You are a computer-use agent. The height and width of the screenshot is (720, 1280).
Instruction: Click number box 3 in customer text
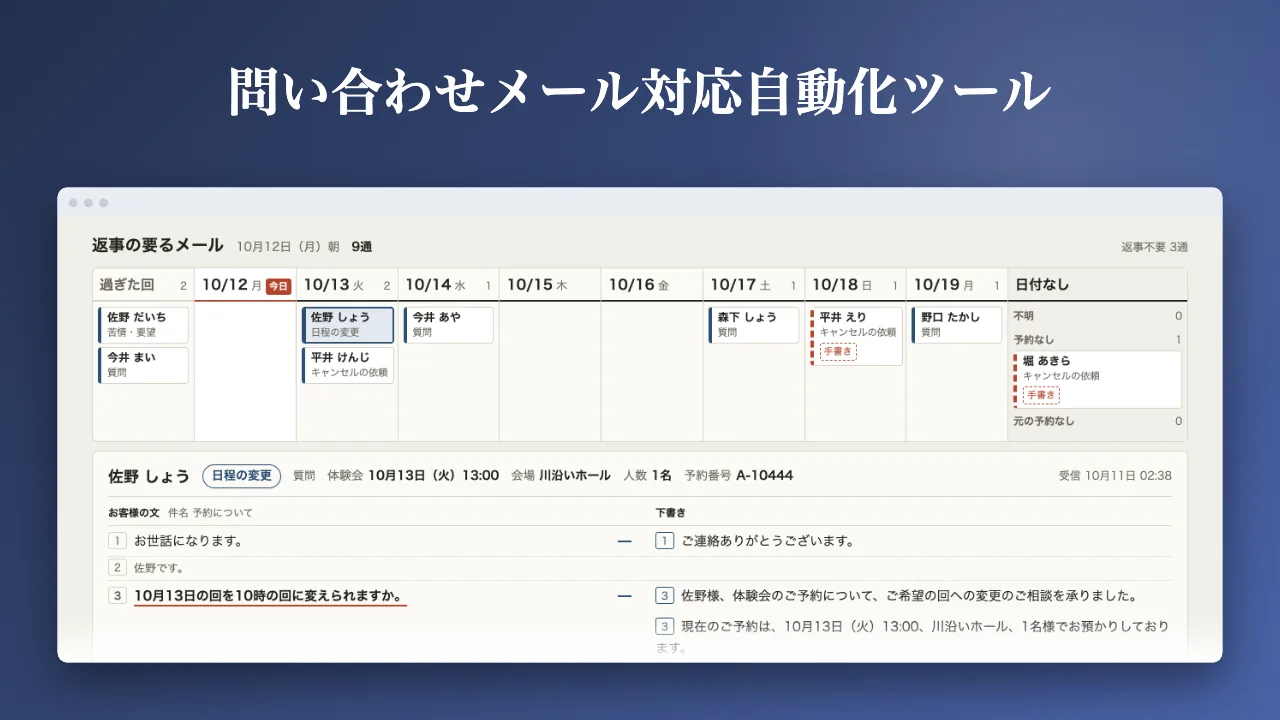pyautogui.click(x=117, y=596)
